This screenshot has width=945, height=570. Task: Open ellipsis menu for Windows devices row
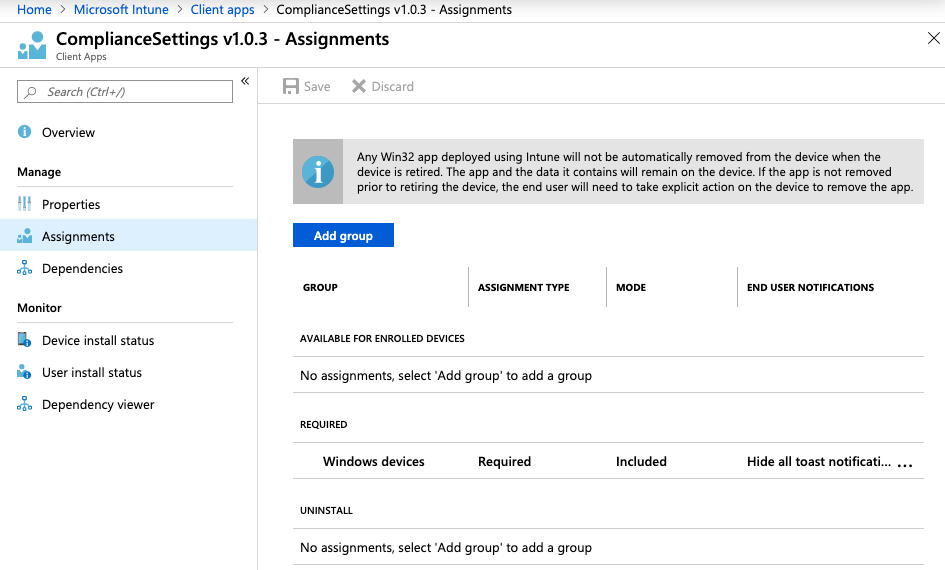tap(905, 465)
